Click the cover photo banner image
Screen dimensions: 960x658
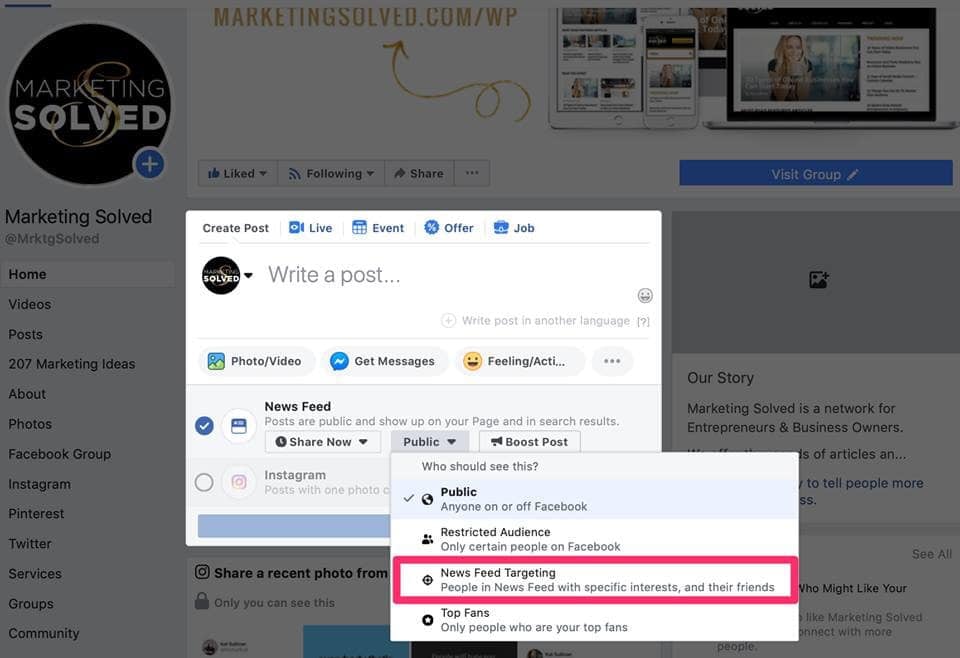pyautogui.click(x=573, y=71)
